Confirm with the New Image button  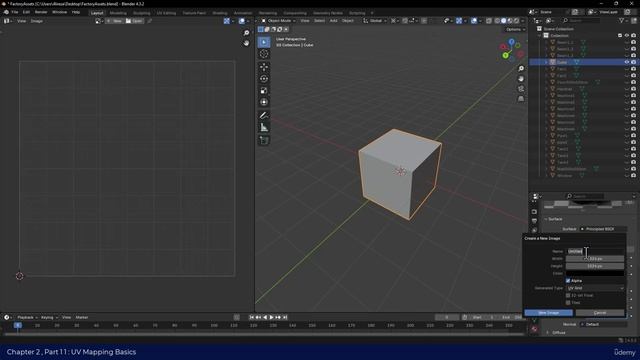(548, 313)
